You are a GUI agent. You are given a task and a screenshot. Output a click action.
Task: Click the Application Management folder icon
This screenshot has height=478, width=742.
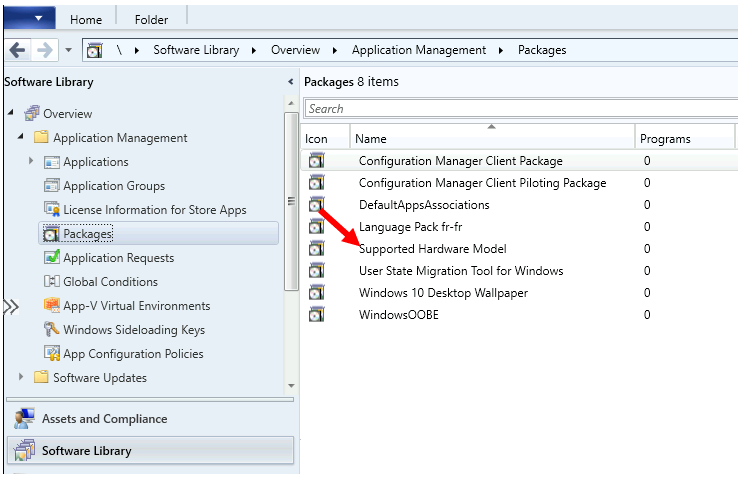(42, 137)
